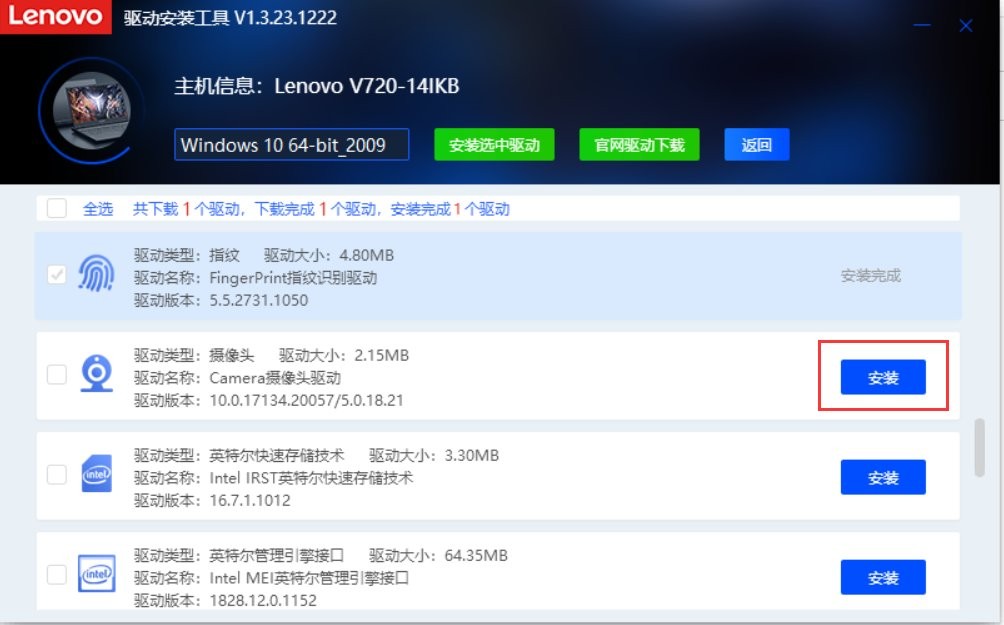Click the driver list scrollbar thumb
The width and height of the screenshot is (1004, 625).
pos(979,448)
